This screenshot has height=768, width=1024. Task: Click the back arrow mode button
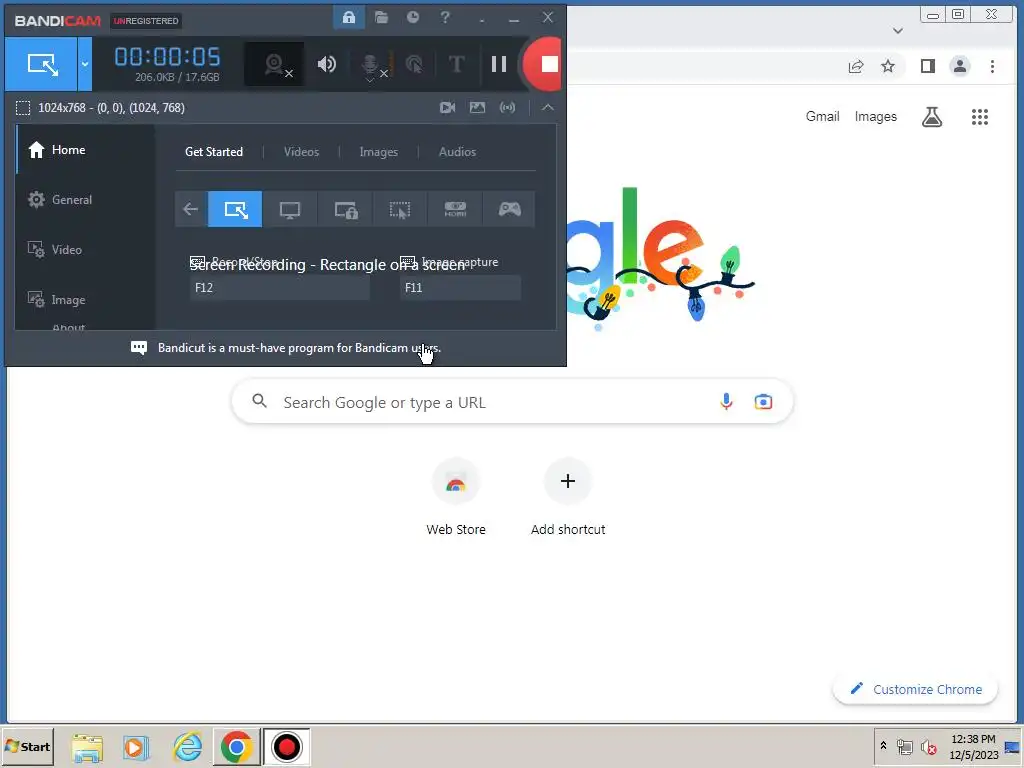tap(191, 209)
